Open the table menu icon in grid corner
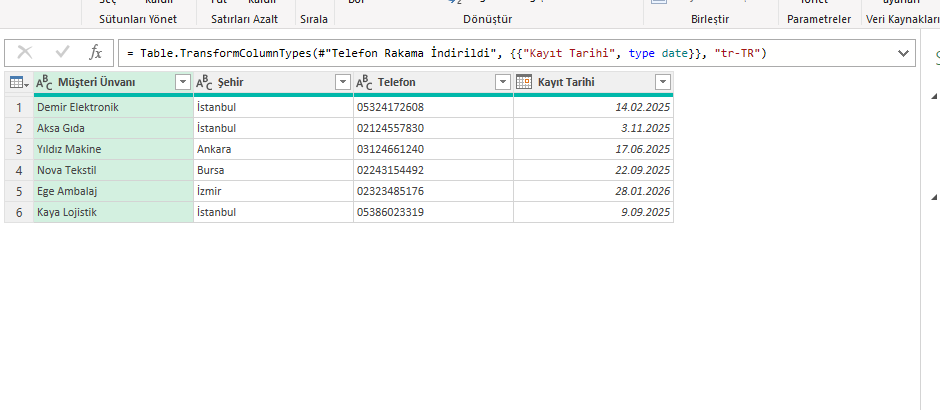 [19, 83]
